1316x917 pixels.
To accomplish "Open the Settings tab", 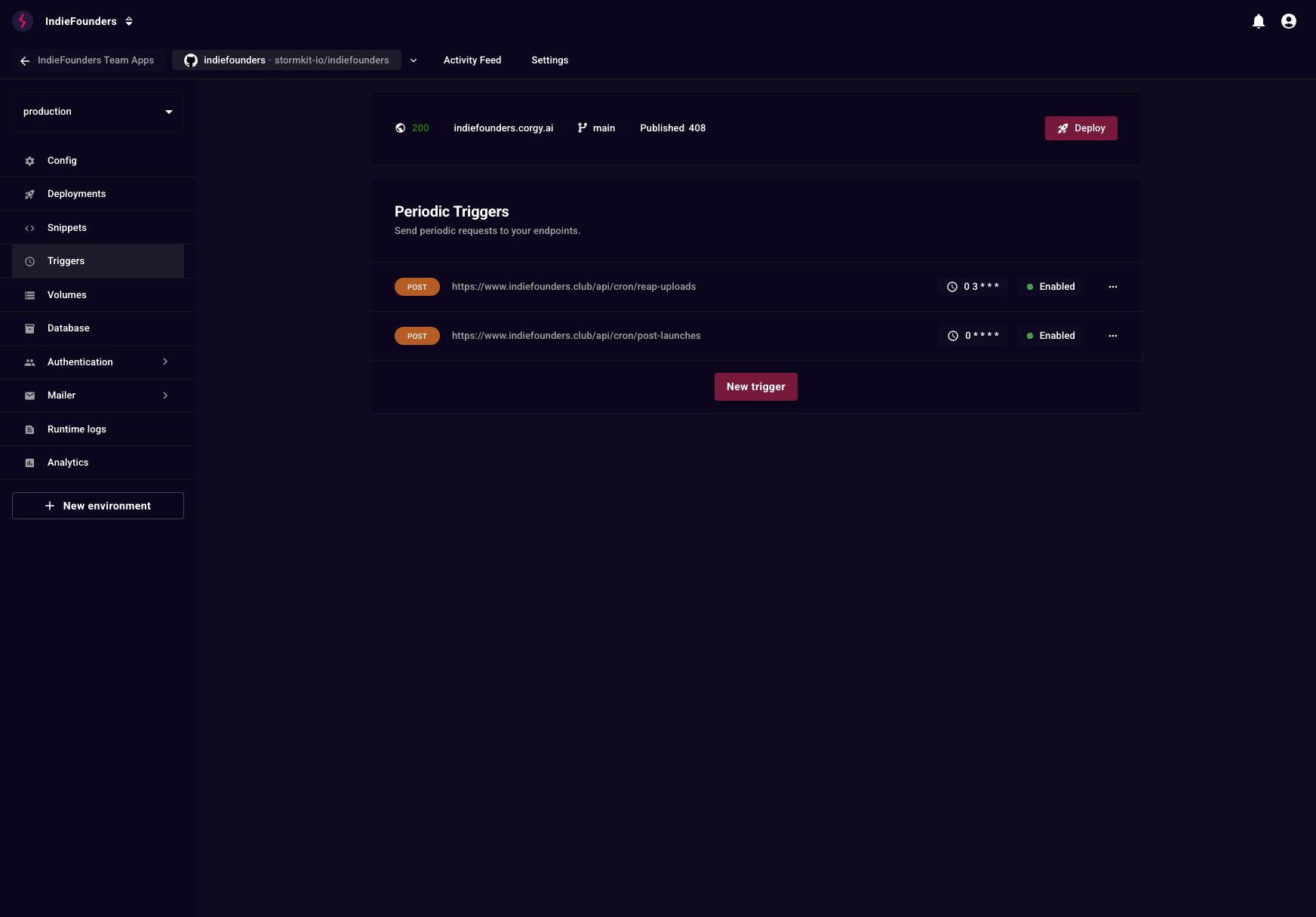I will pyautogui.click(x=550, y=60).
